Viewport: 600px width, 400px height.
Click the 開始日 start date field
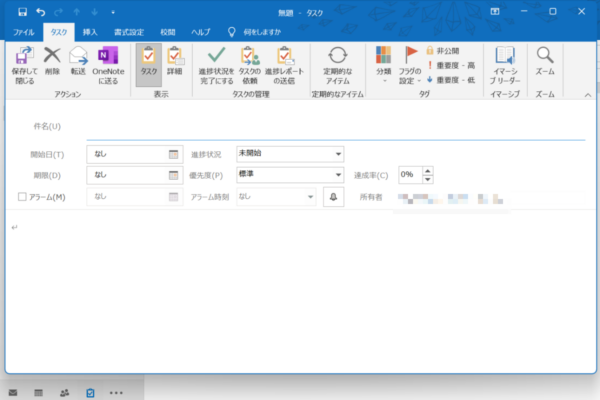(x=128, y=154)
